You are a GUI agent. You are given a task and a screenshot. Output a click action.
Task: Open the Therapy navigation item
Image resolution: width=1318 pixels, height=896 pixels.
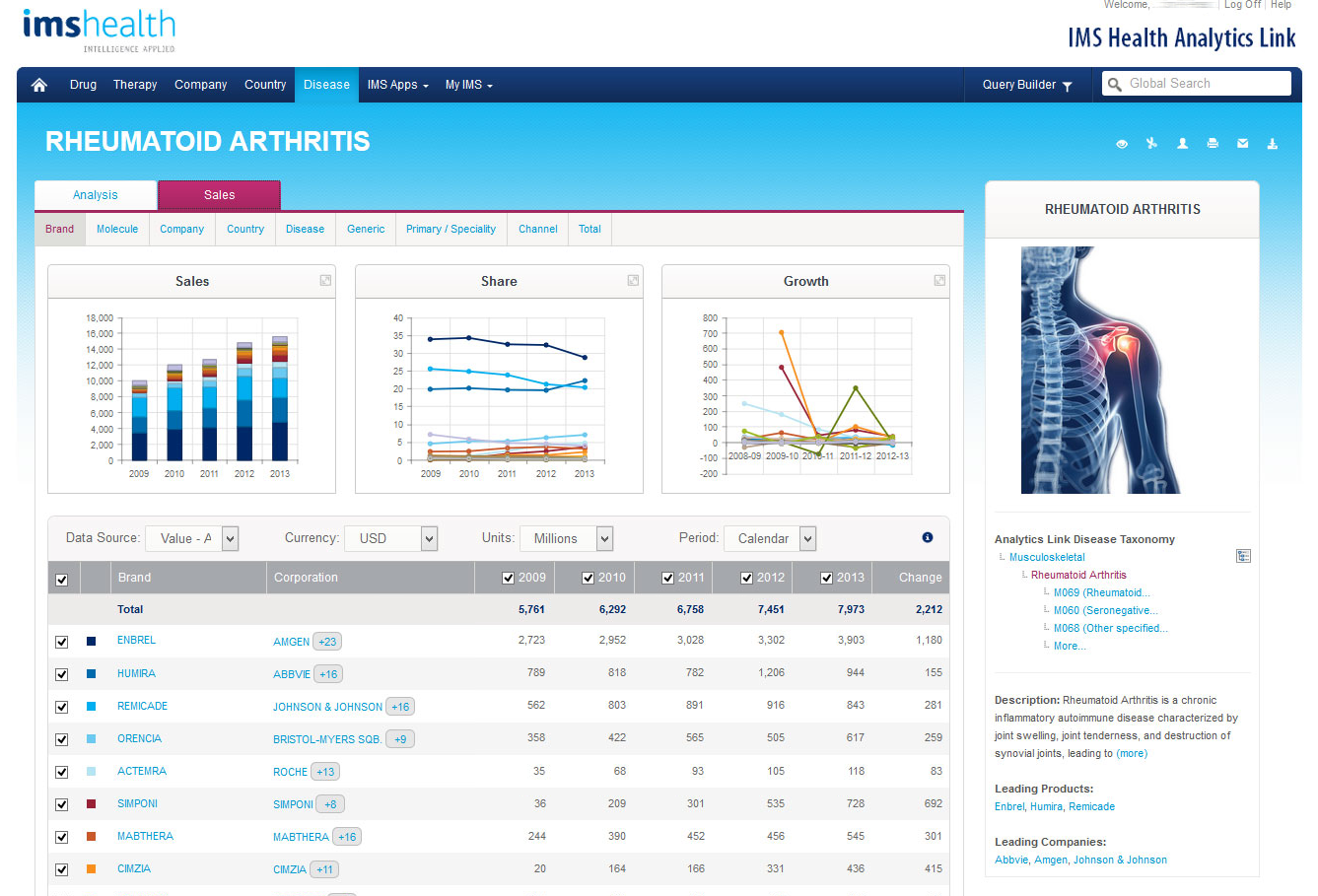click(135, 85)
